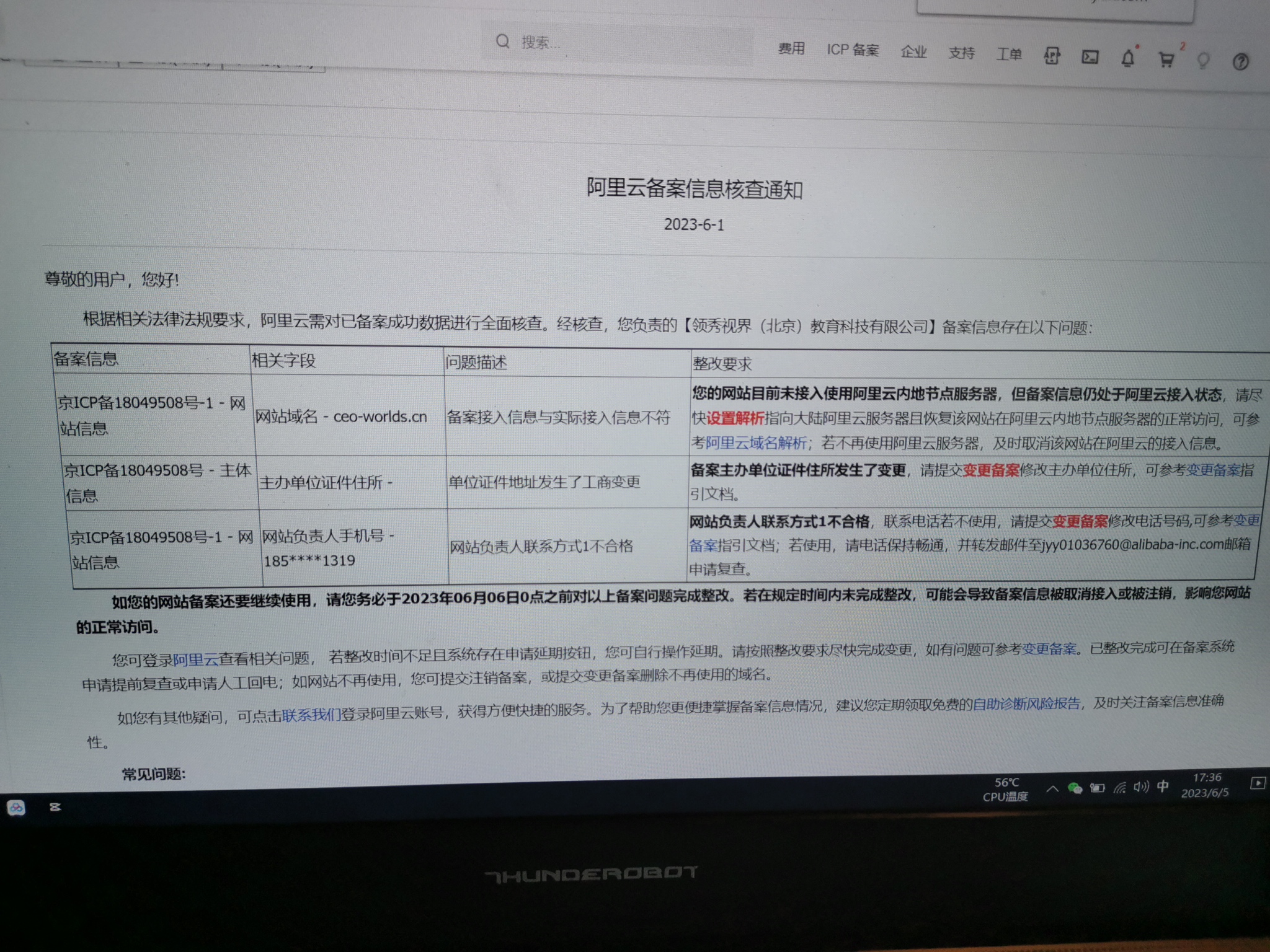Open the 阿里云 link after 您可登录
This screenshot has height=952, width=1270.
pos(195,659)
